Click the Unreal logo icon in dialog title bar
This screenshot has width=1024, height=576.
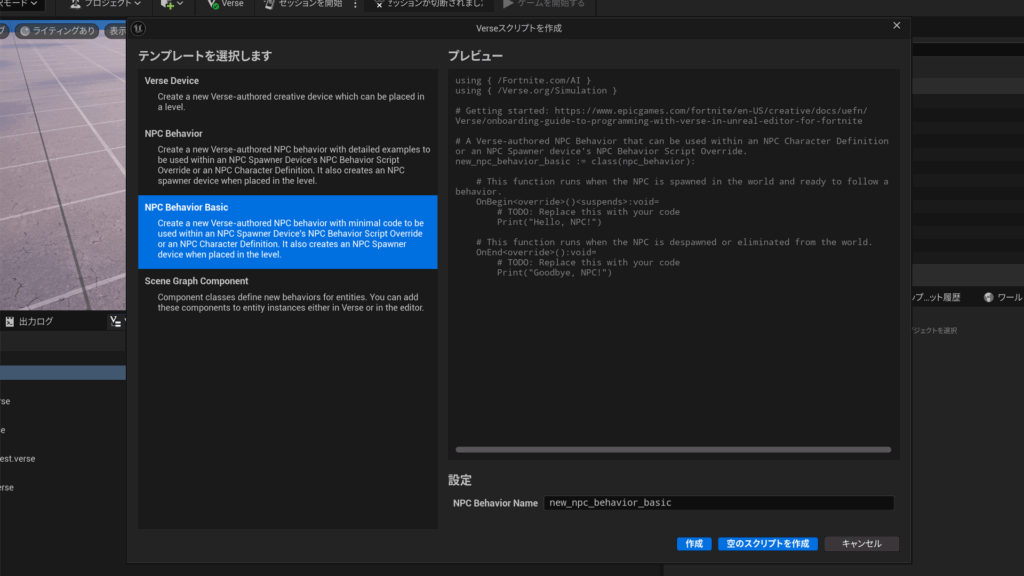138,28
